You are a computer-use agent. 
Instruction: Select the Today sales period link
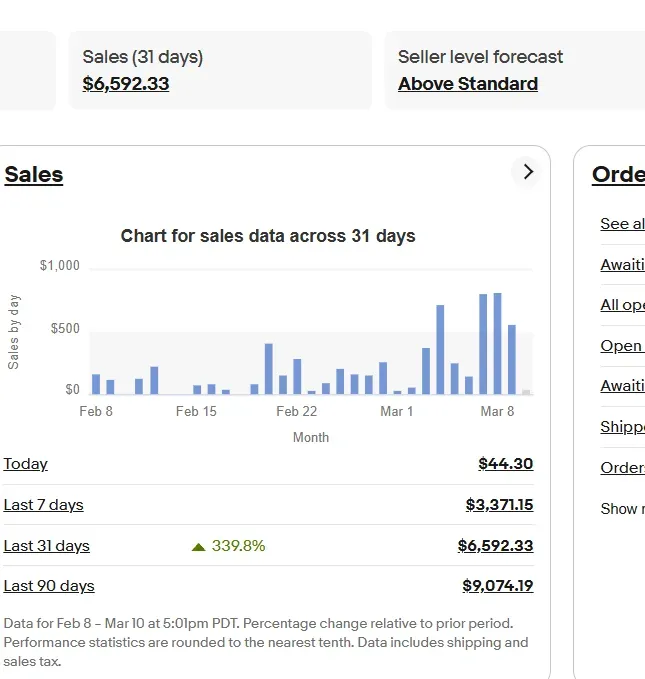click(x=25, y=464)
